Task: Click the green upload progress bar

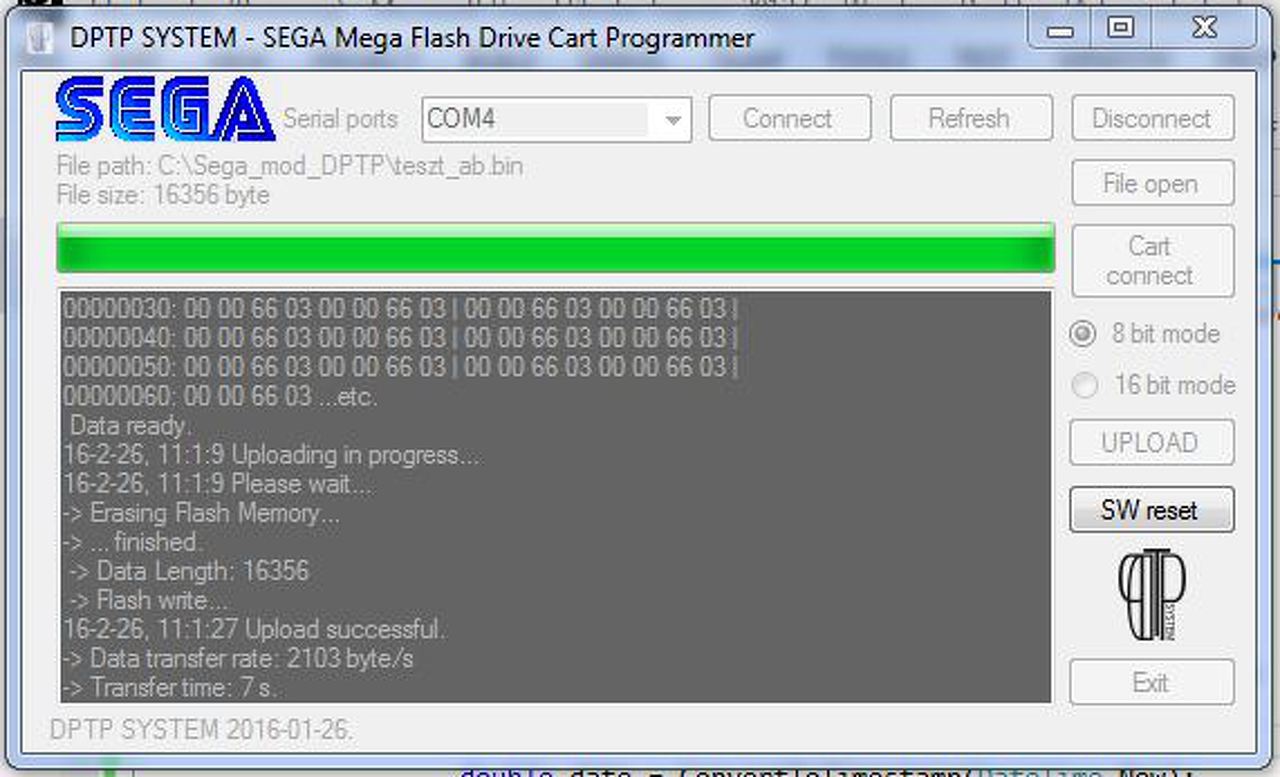Action: pyautogui.click(x=555, y=248)
